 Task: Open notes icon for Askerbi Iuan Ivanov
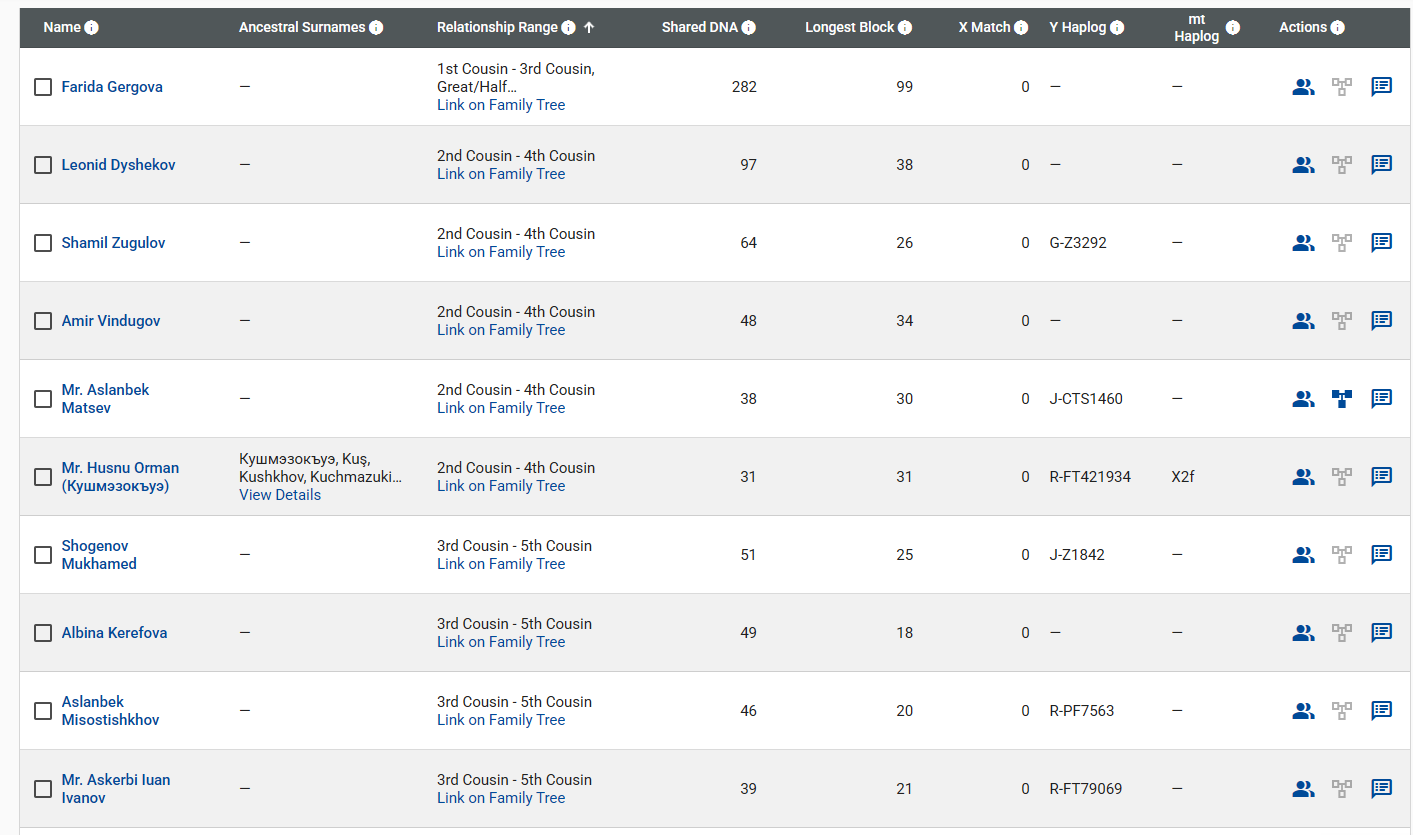click(1381, 789)
